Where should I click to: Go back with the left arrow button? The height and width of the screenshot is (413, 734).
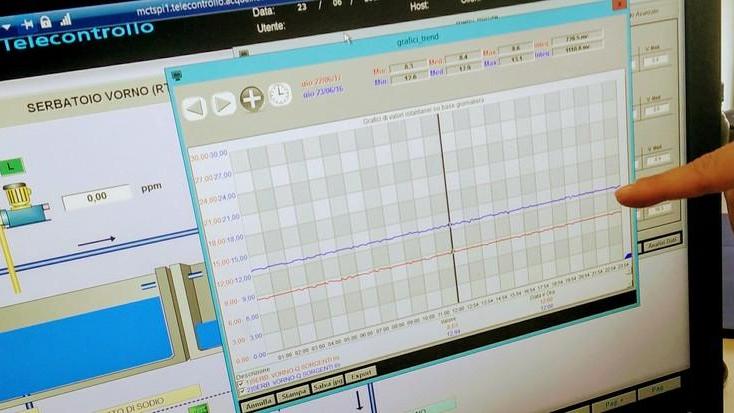tap(194, 108)
